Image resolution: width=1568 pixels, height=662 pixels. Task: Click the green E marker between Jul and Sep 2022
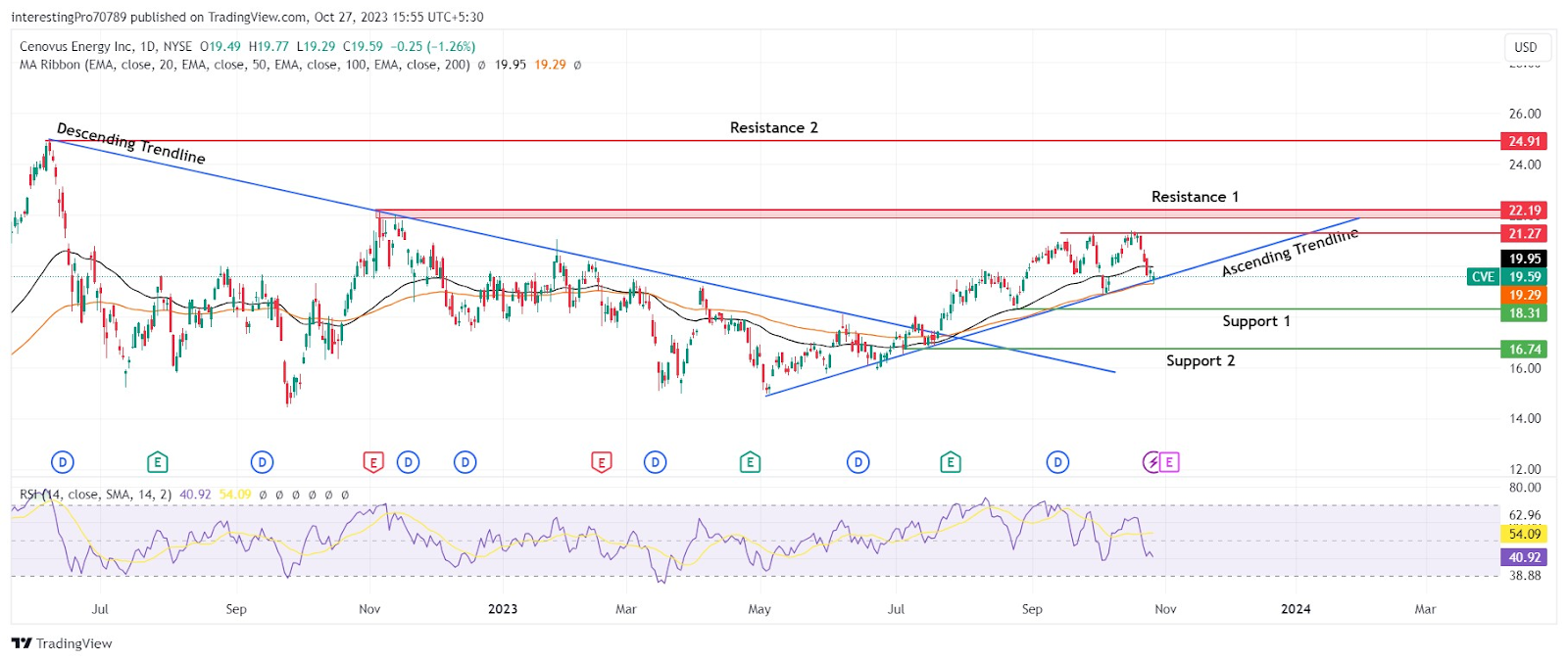coord(157,462)
